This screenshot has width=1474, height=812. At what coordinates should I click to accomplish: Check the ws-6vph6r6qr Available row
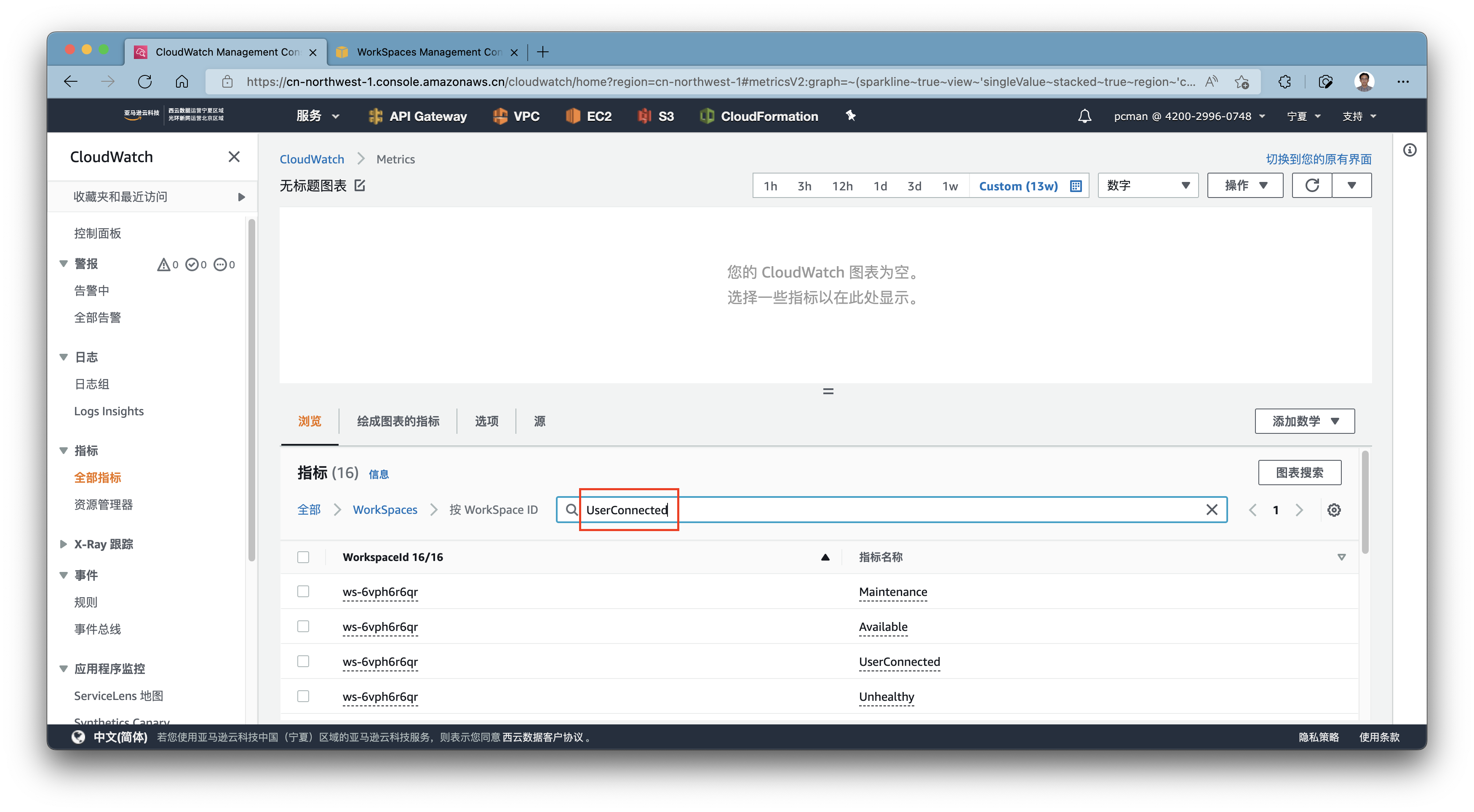pyautogui.click(x=303, y=626)
